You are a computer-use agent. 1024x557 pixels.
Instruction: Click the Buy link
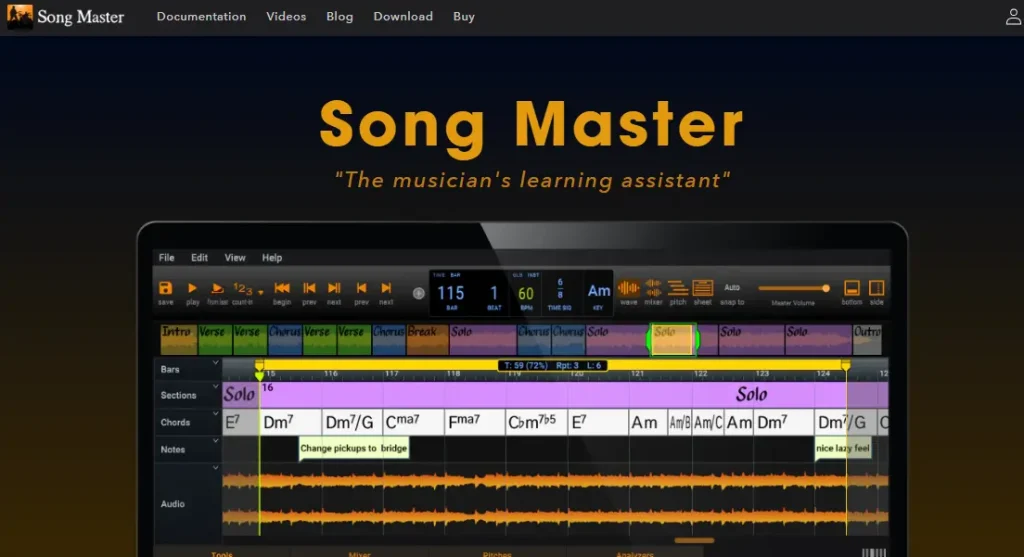point(464,16)
